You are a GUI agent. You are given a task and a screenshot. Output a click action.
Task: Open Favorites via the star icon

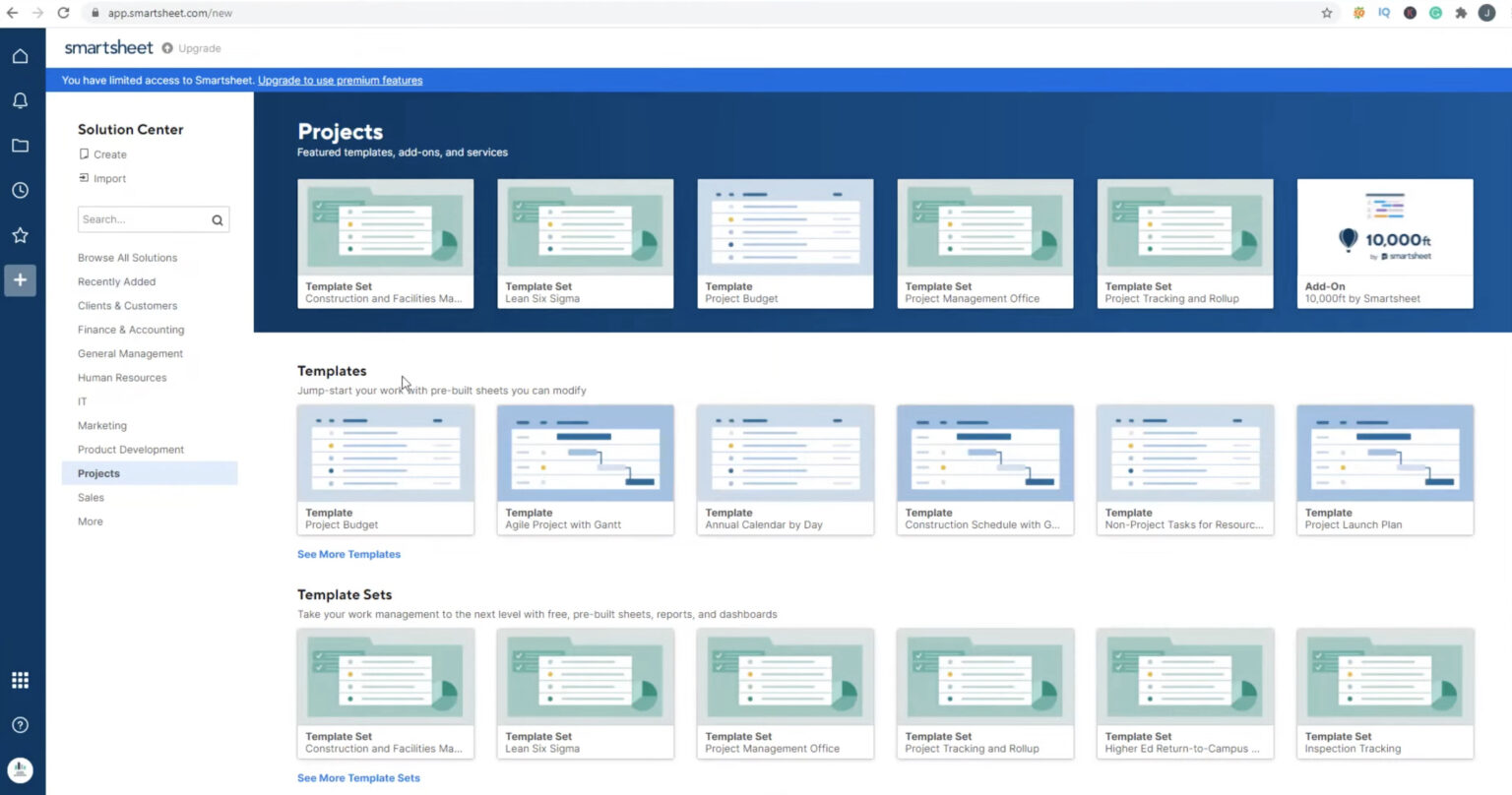[x=20, y=234]
